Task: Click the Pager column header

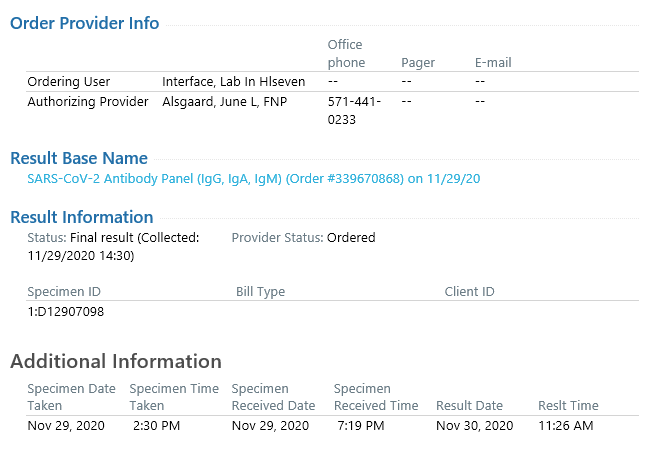Action: 418,63
